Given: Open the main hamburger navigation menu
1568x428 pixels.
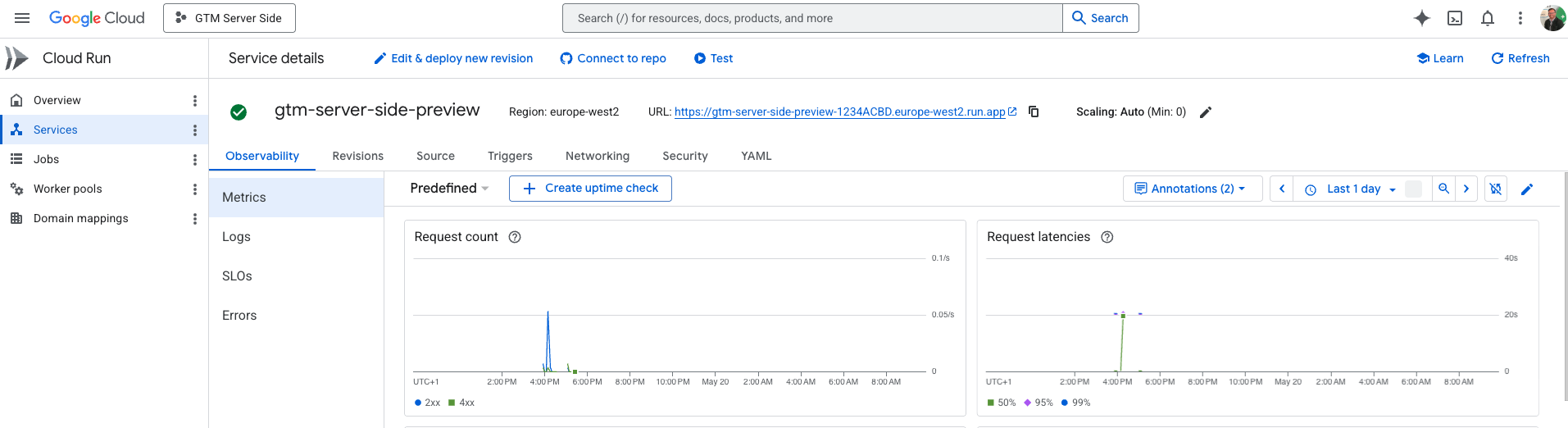Looking at the screenshot, I should [22, 18].
